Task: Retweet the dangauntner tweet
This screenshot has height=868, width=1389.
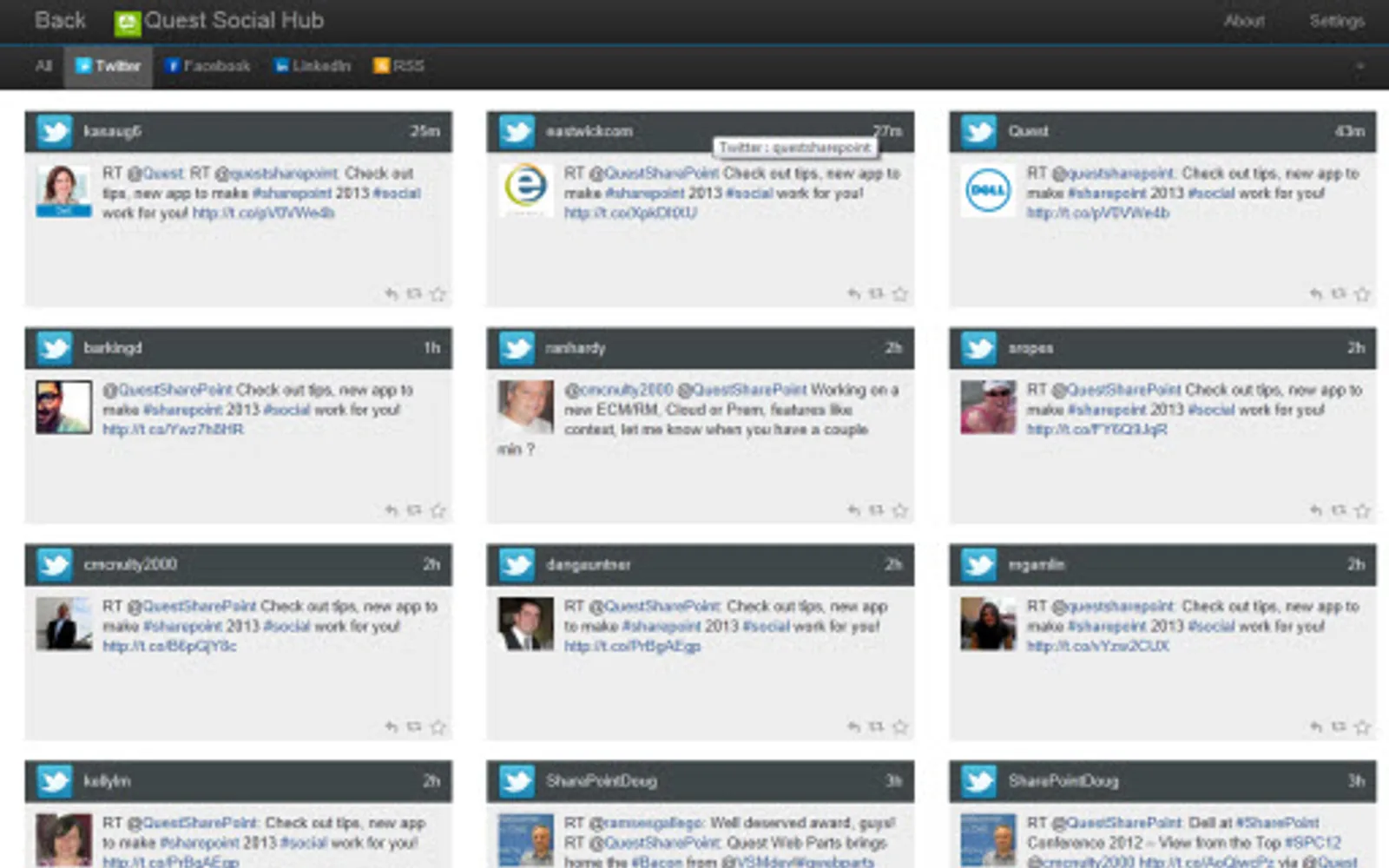Action: pos(876,727)
